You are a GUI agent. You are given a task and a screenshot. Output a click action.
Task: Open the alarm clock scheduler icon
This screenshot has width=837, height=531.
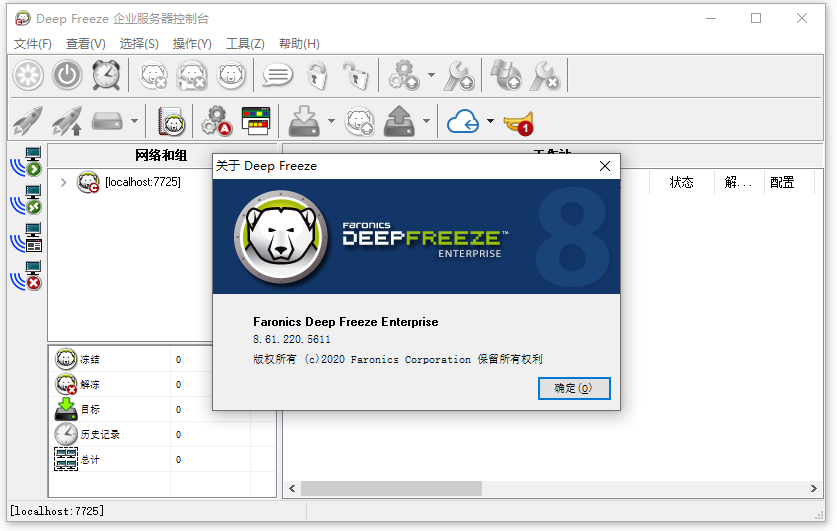(x=106, y=75)
